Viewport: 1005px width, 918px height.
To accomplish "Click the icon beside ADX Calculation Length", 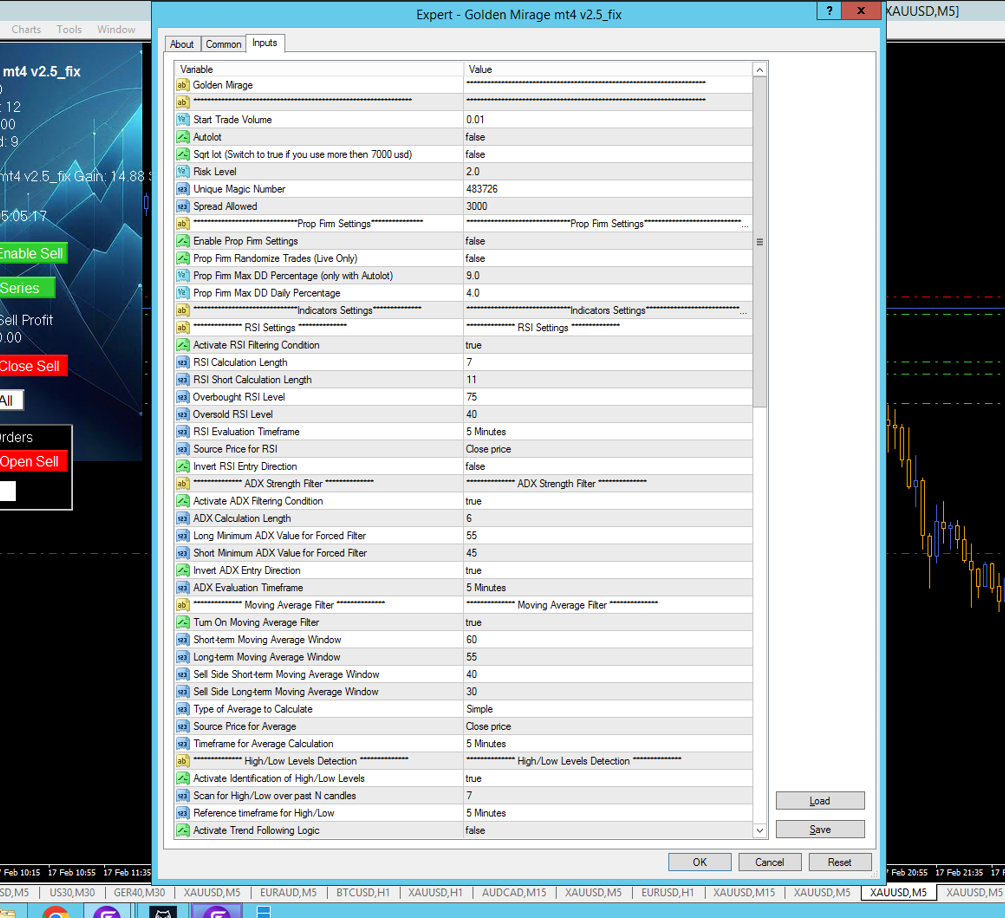I will click(183, 518).
